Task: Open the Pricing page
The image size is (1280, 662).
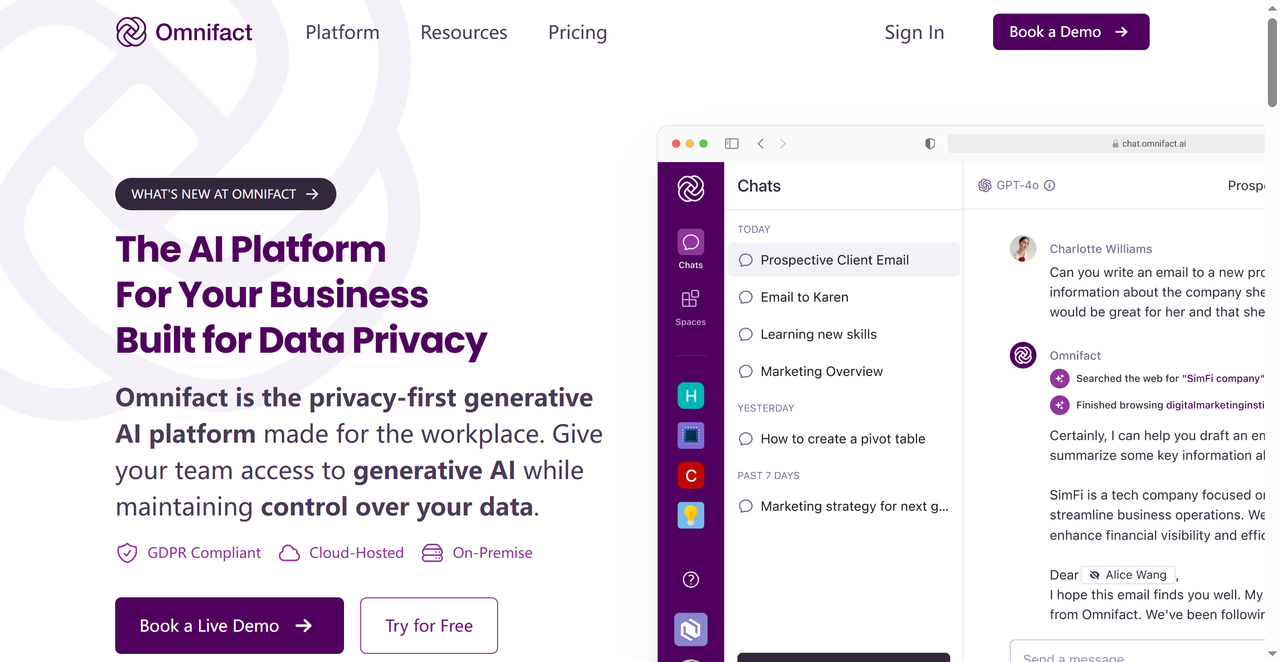Action: click(x=577, y=32)
